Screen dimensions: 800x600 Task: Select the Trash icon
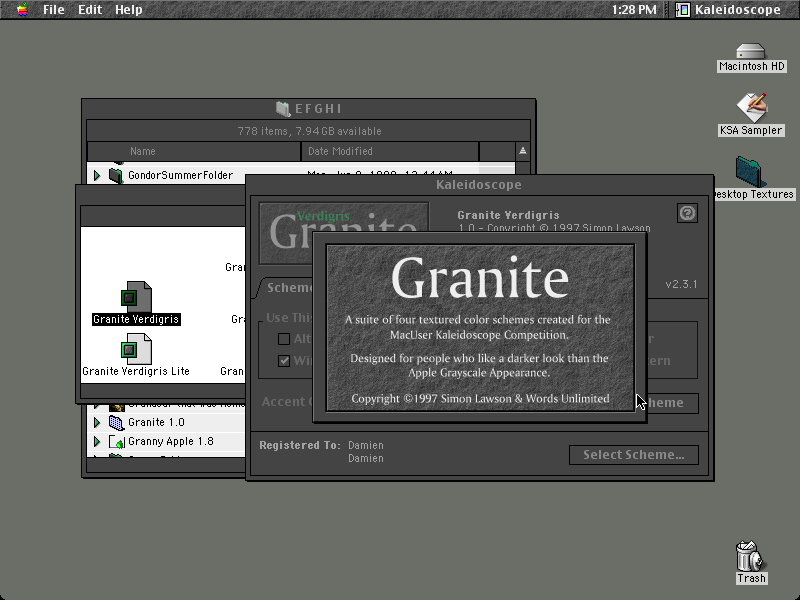click(749, 556)
